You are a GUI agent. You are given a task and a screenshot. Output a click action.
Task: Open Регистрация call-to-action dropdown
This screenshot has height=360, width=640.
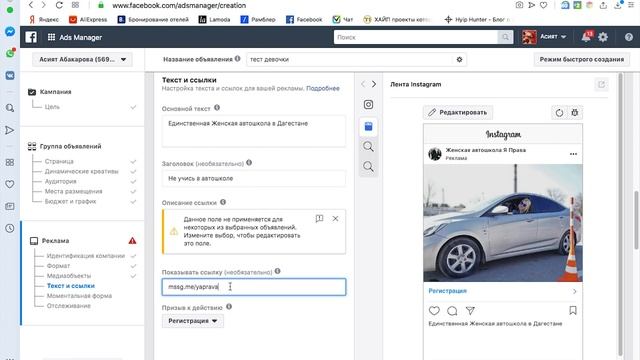click(193, 321)
